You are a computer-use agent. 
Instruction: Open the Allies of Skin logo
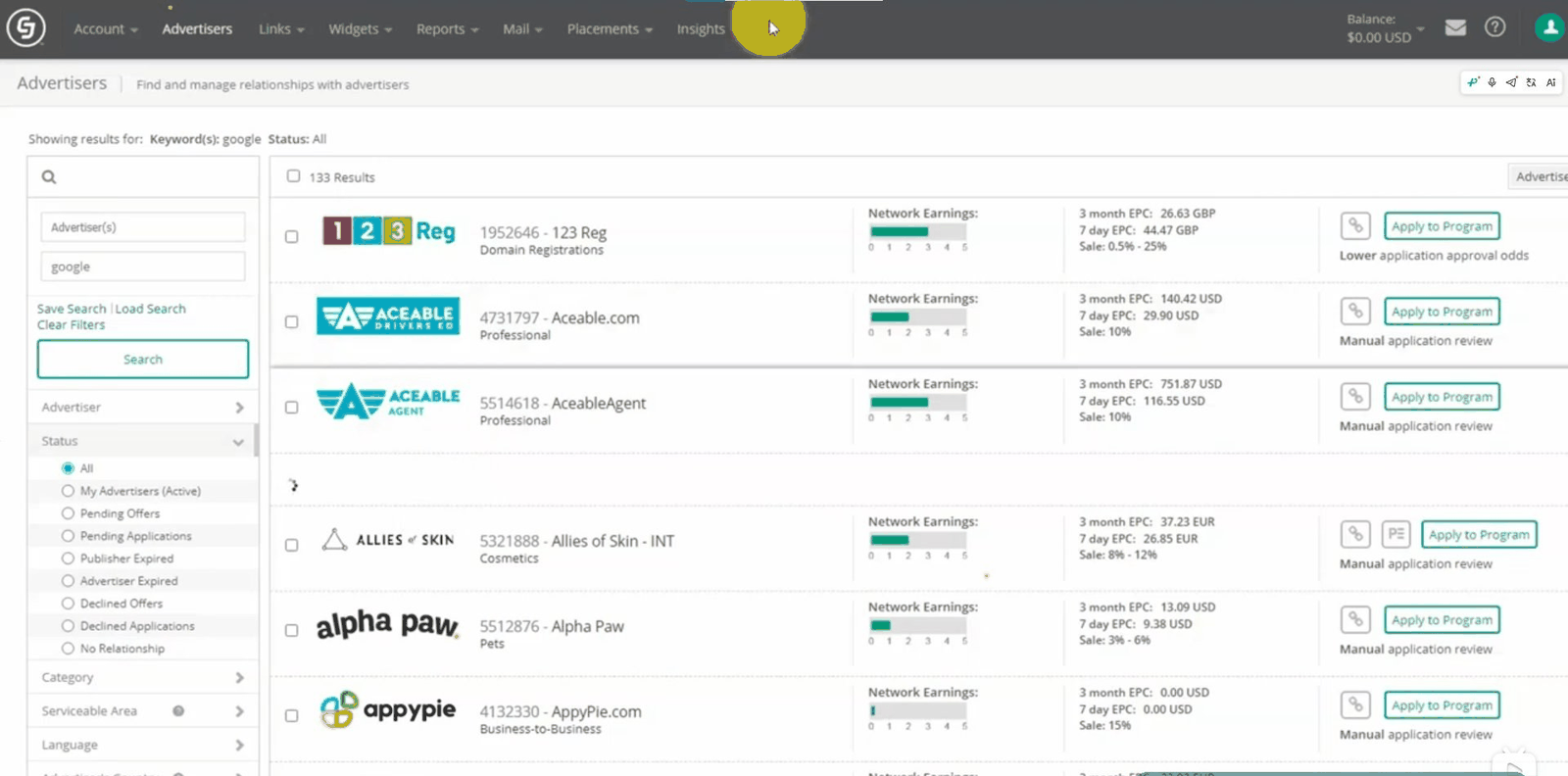[388, 540]
